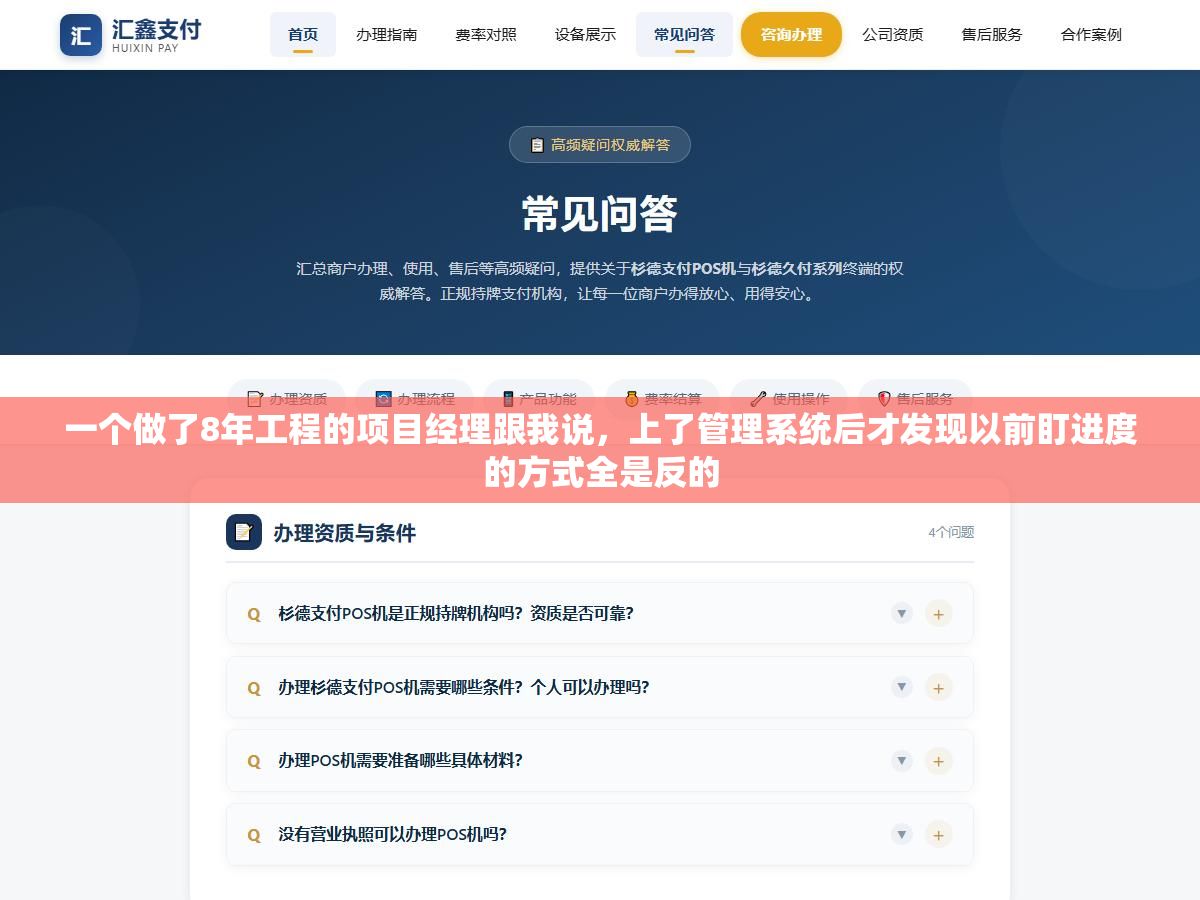Open question 办理POS机需要准备哪些具体材料?
Image resolution: width=1200 pixels, height=900 pixels.
(600, 760)
